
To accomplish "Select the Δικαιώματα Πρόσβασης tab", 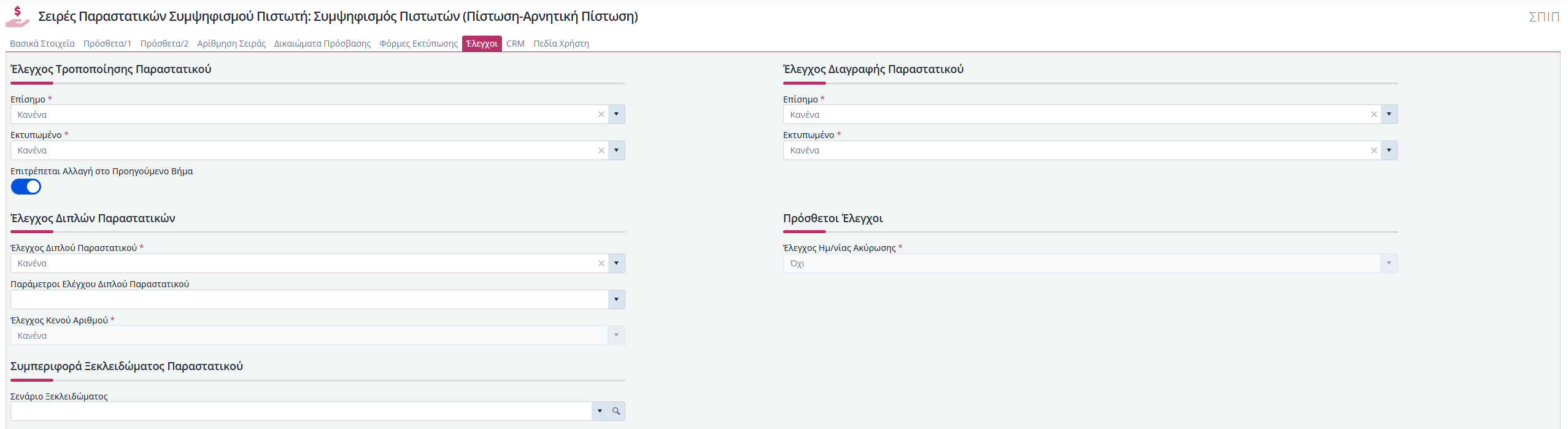I will [x=322, y=44].
